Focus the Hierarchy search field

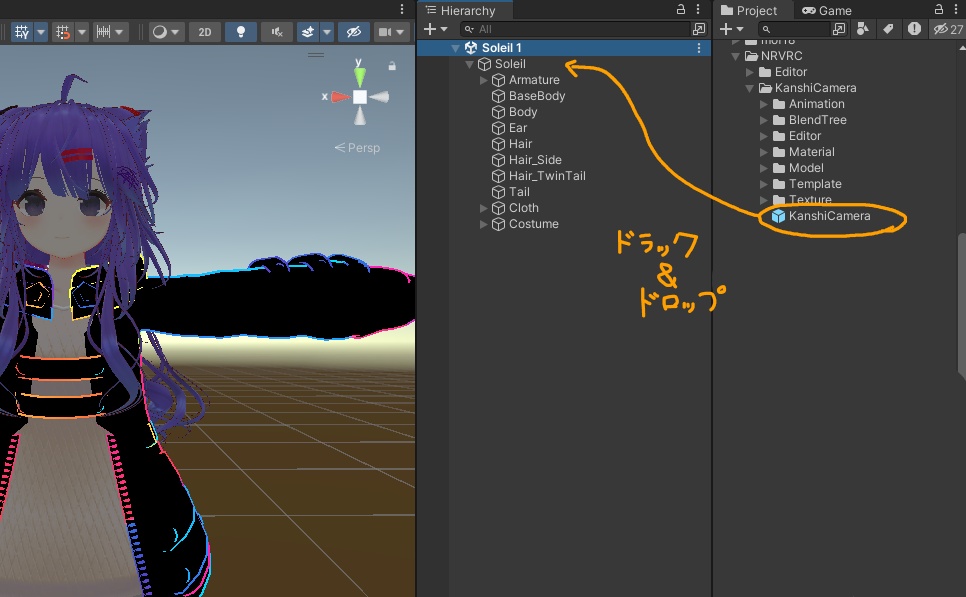(x=574, y=29)
